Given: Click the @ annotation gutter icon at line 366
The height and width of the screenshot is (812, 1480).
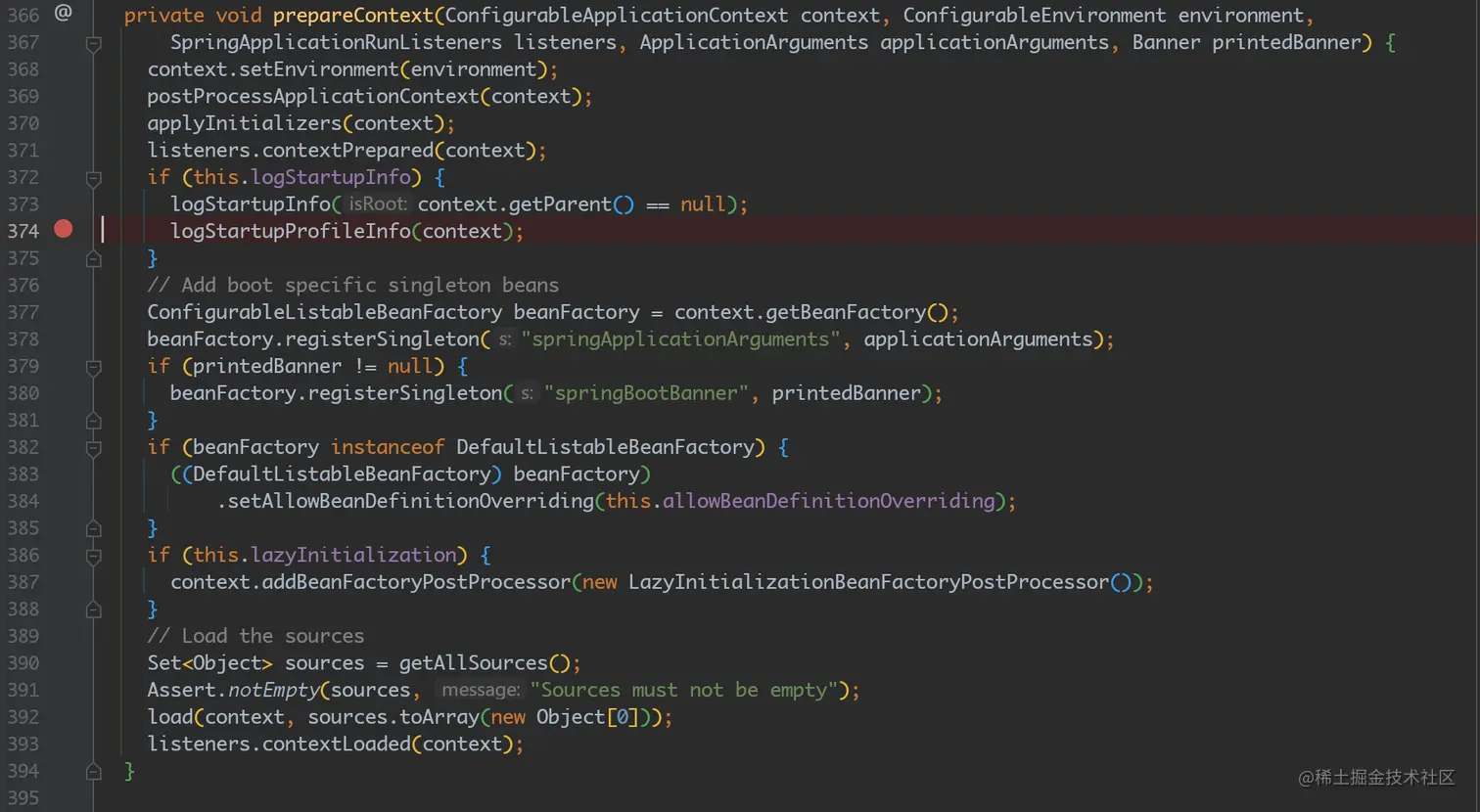Looking at the screenshot, I should [x=64, y=13].
